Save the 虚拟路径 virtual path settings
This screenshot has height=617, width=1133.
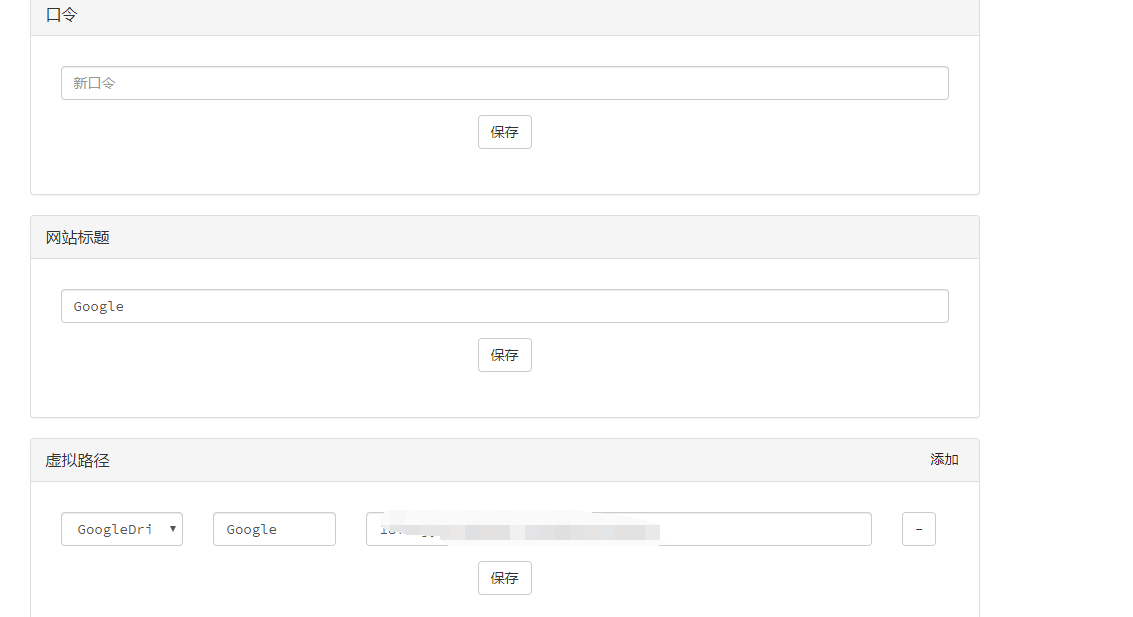[504, 578]
